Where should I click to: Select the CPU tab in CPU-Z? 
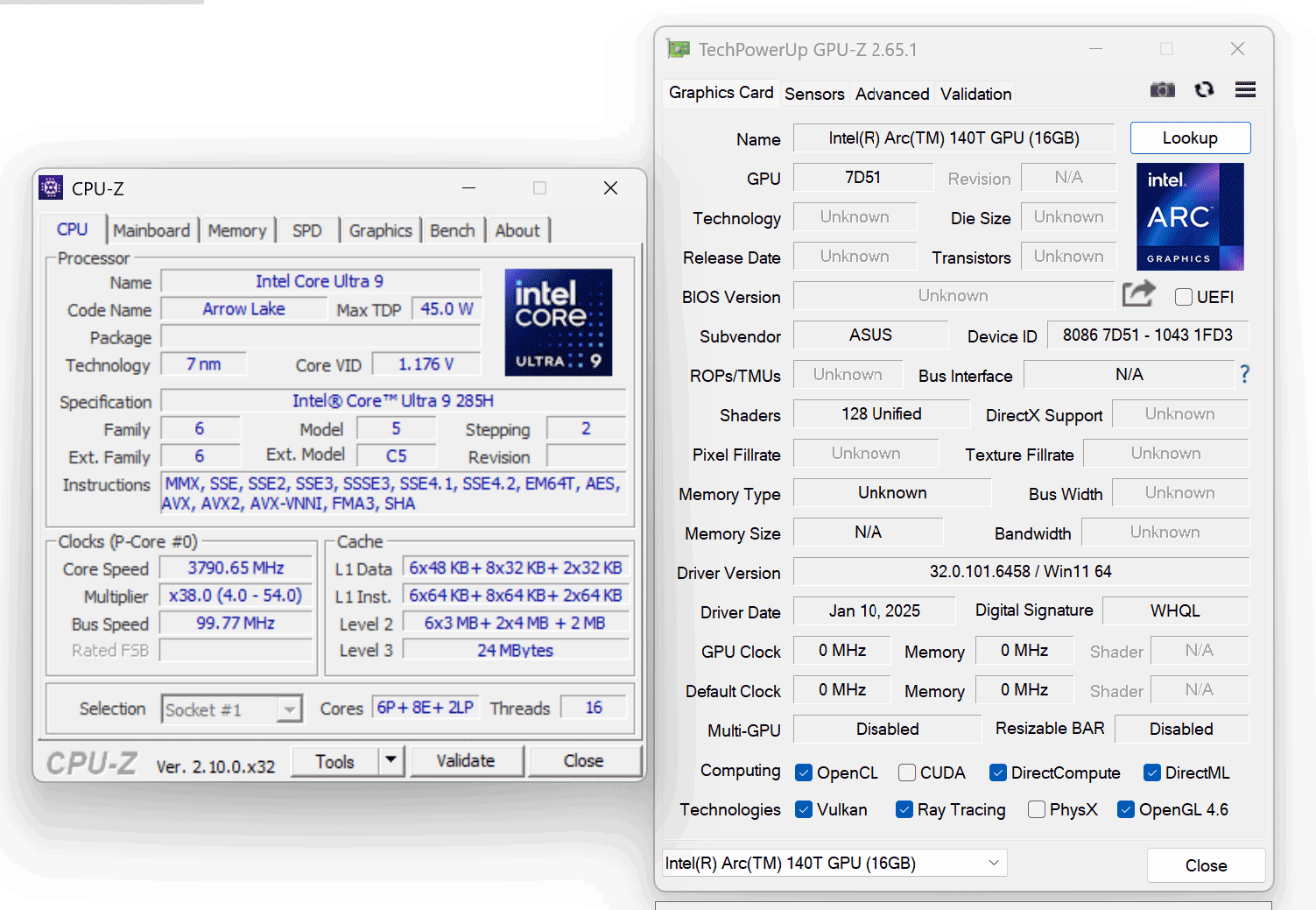point(73,229)
